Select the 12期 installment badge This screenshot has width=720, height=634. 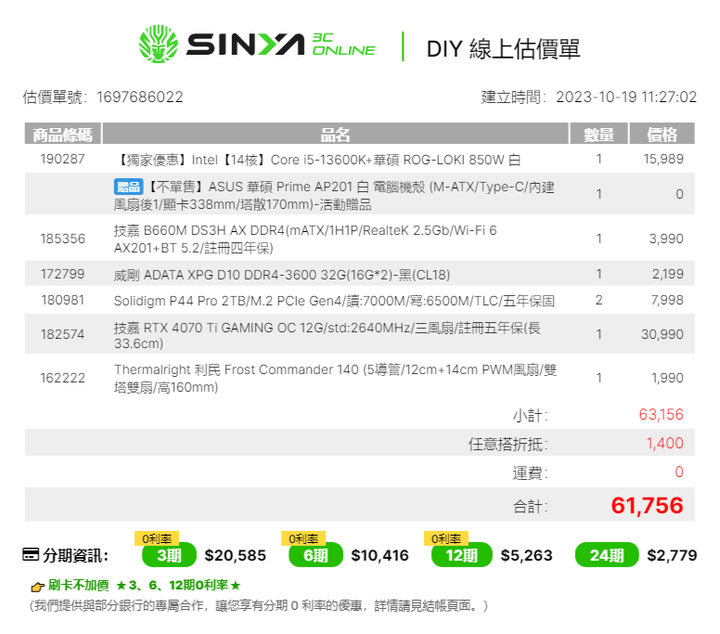pos(461,555)
